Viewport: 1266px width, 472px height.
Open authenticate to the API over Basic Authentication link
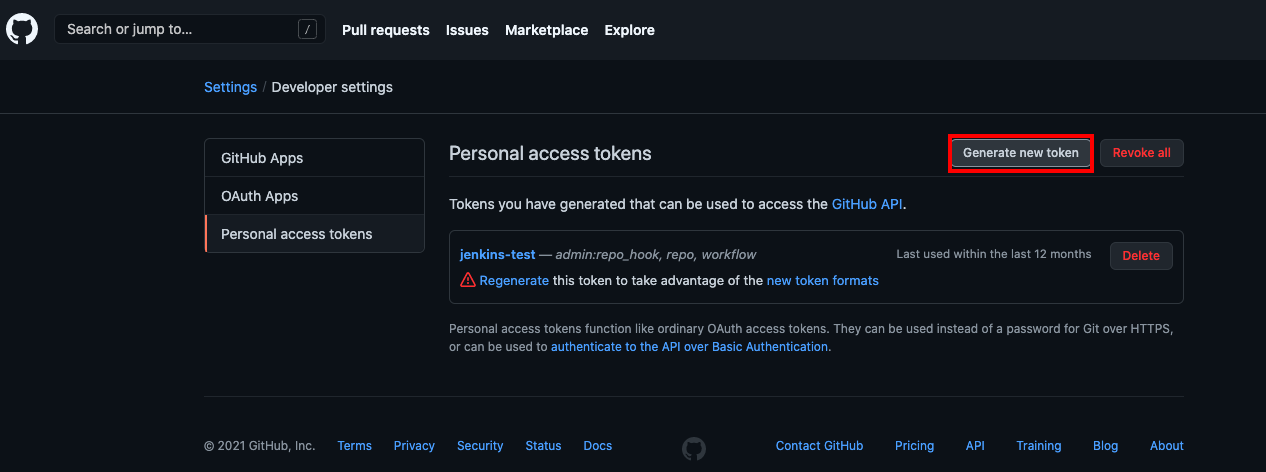[690, 347]
